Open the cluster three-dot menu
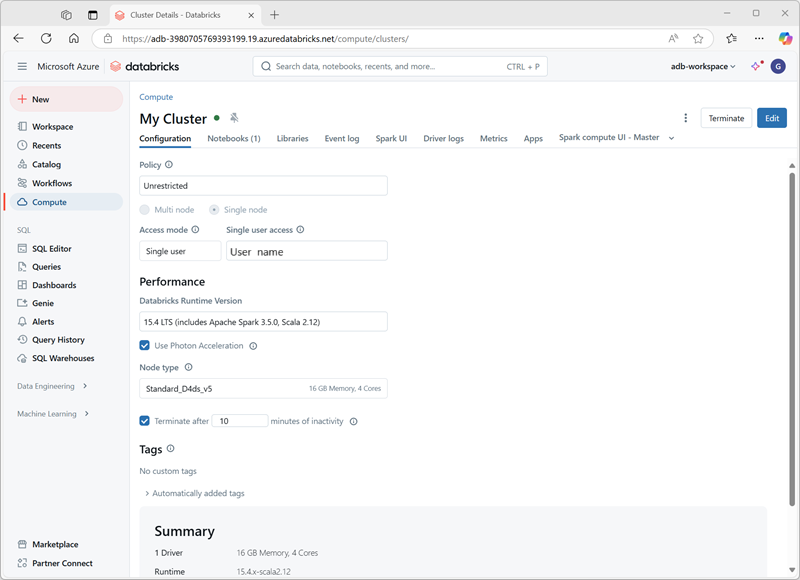 [x=685, y=117]
